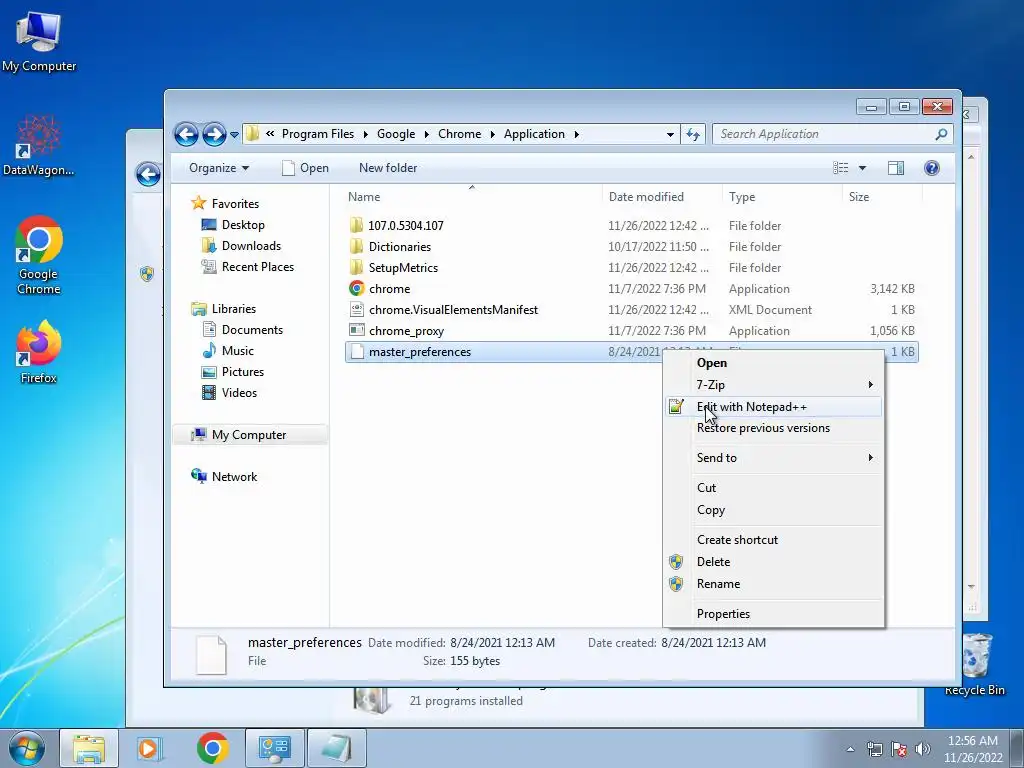Open Properties from the context menu
Viewport: 1024px width, 768px height.
(773, 614)
